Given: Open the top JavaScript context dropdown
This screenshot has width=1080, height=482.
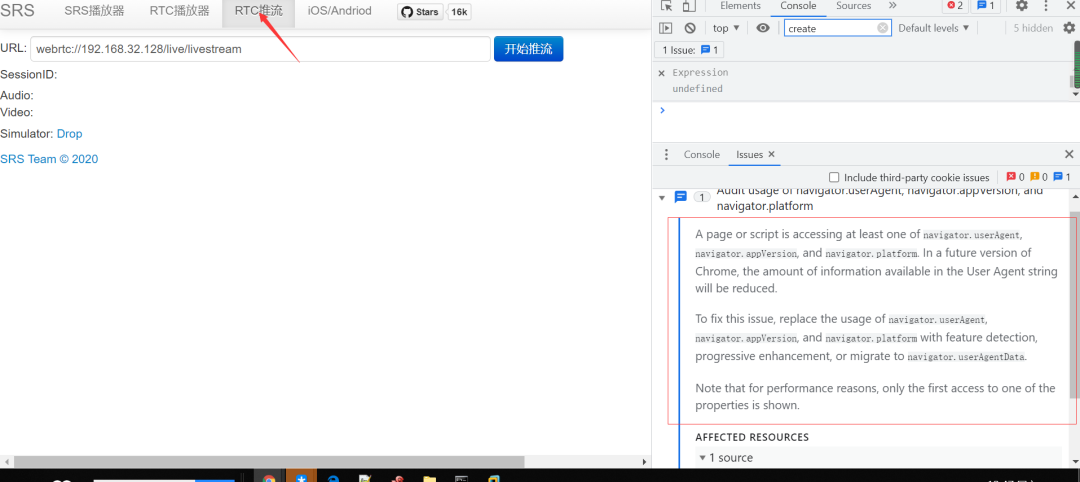Looking at the screenshot, I should (726, 28).
